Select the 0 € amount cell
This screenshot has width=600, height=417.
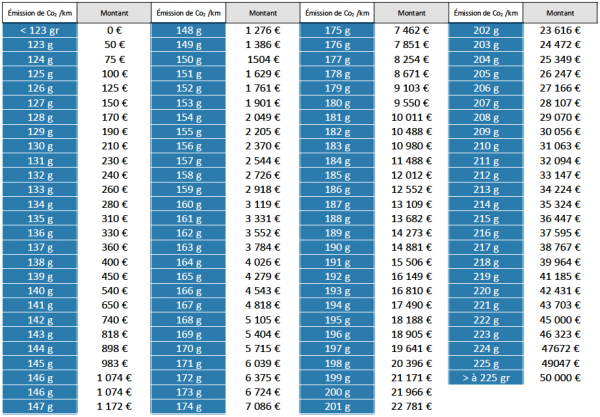click(x=113, y=30)
